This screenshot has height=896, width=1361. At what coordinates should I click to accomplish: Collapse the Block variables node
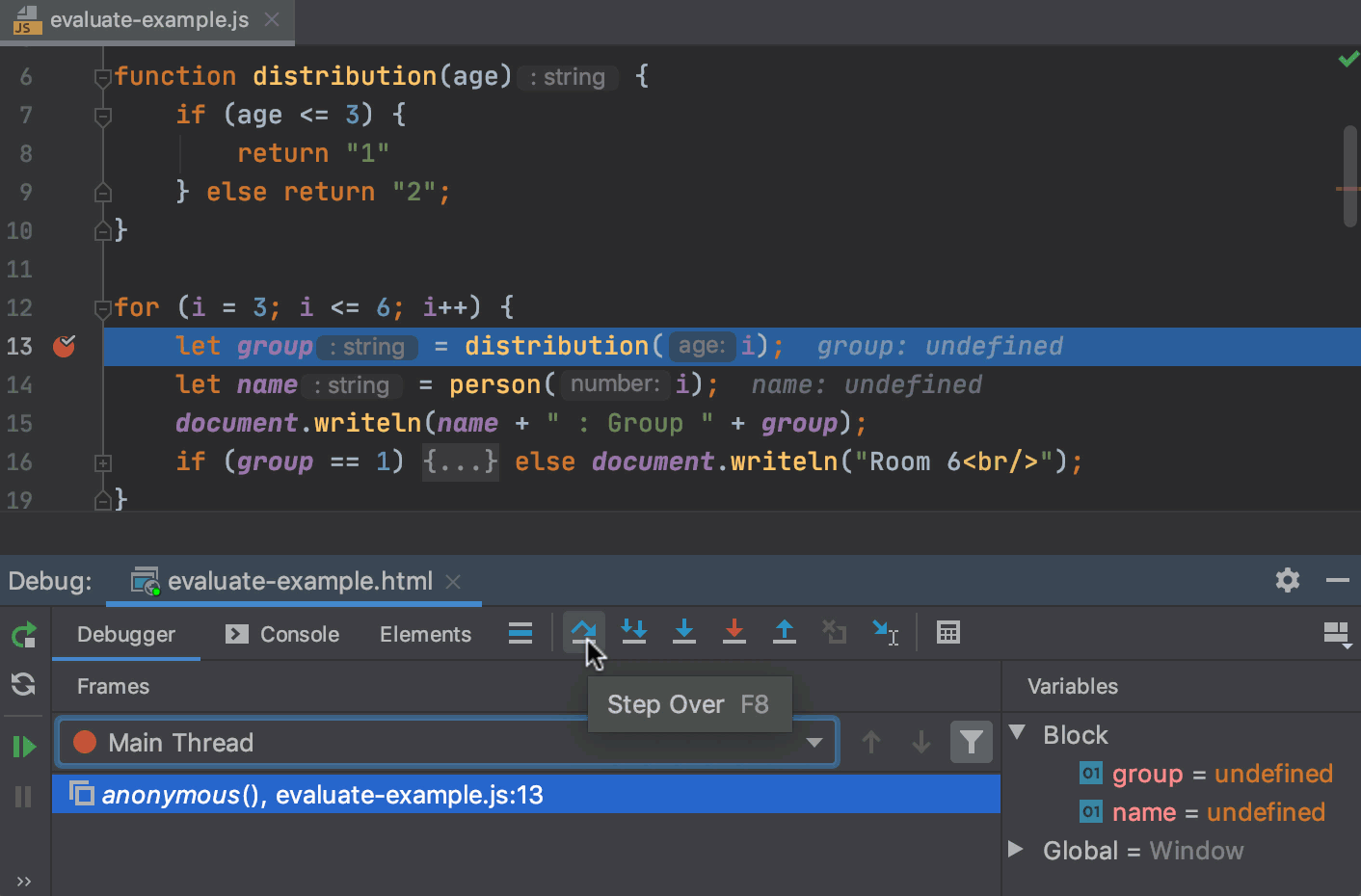coord(1017,733)
